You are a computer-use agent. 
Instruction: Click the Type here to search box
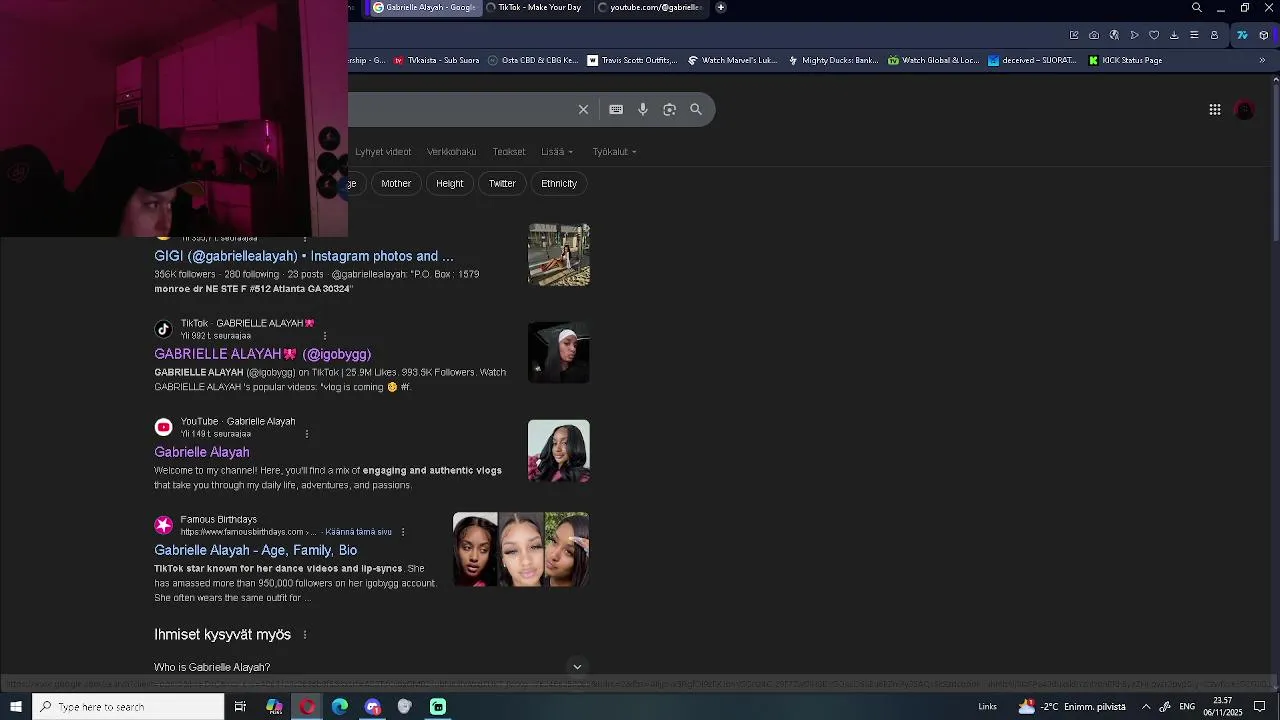click(x=128, y=707)
